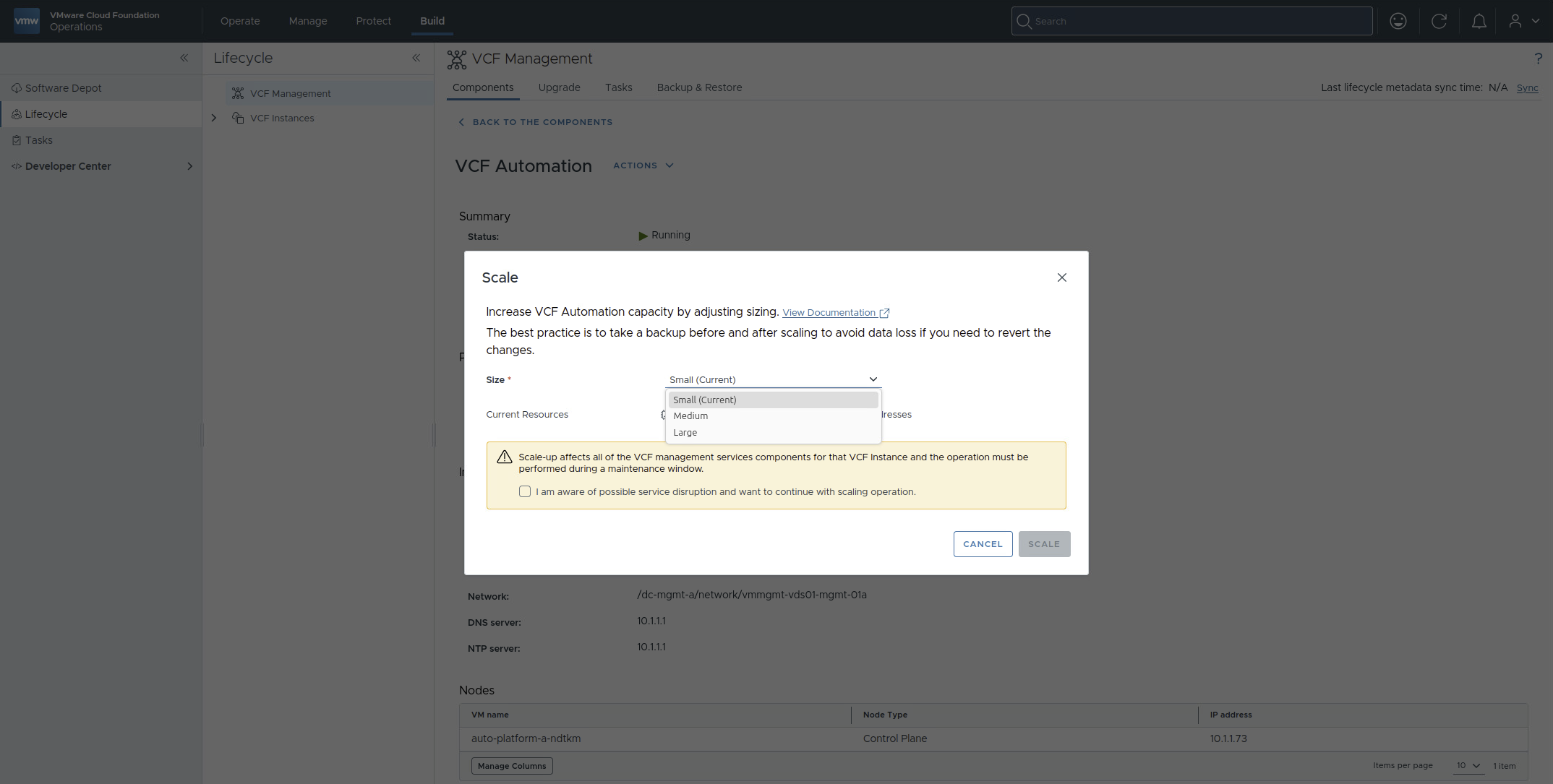The height and width of the screenshot is (784, 1553).
Task: Switch to the Manage menu
Action: (308, 21)
